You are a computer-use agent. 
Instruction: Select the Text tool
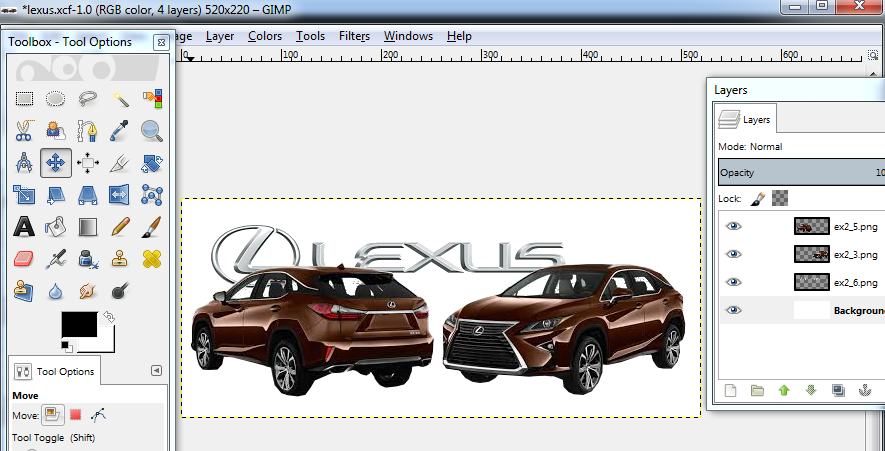tap(23, 227)
